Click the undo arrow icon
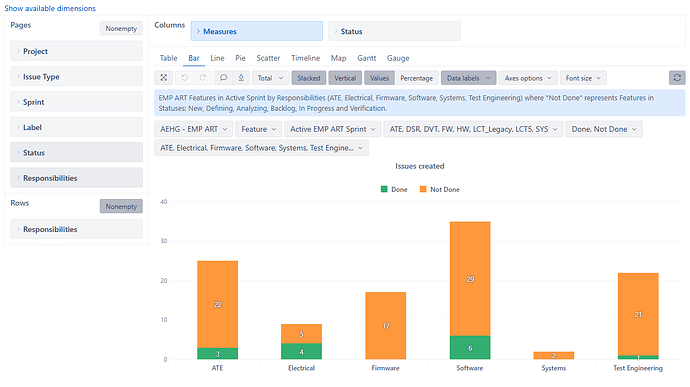690x387 pixels. click(x=184, y=78)
